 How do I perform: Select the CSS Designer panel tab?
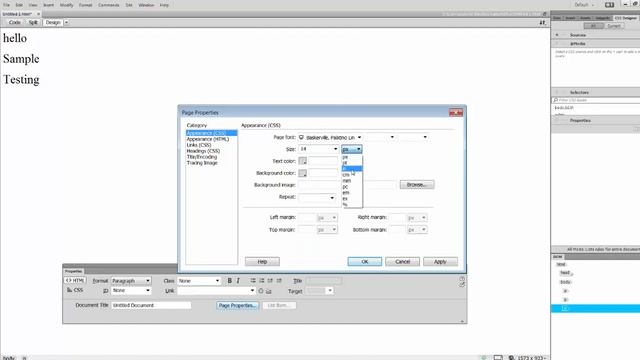pos(626,18)
